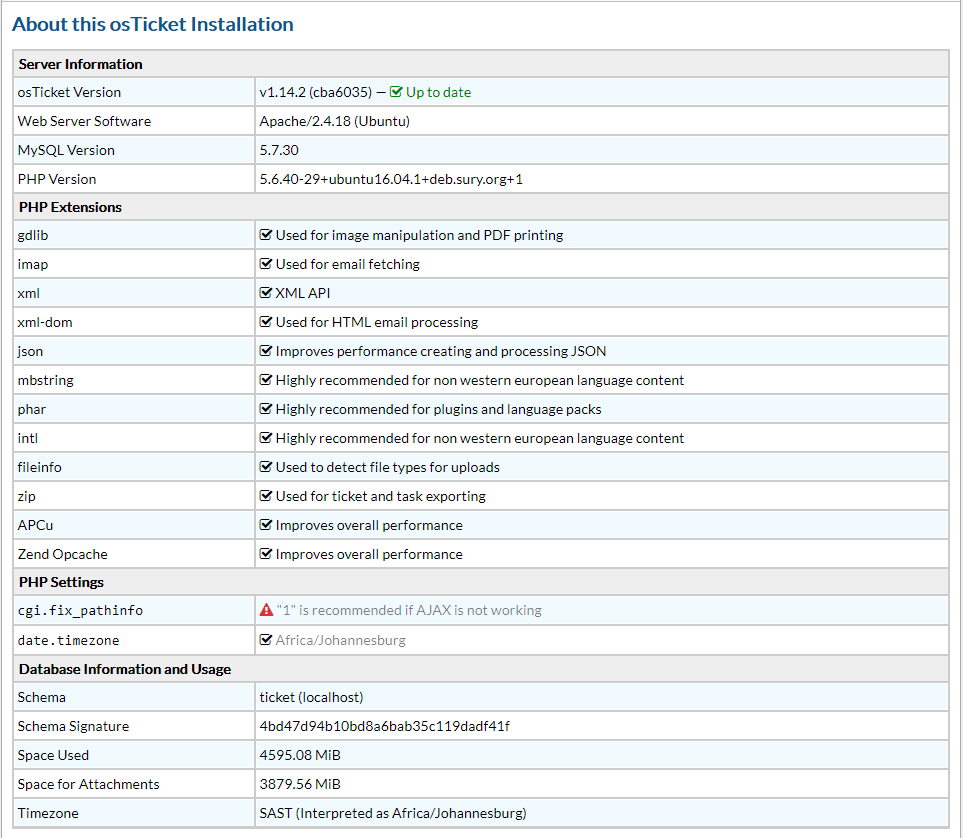Click the mbstring extension name
Screen dimensions: 963x838
[45, 380]
